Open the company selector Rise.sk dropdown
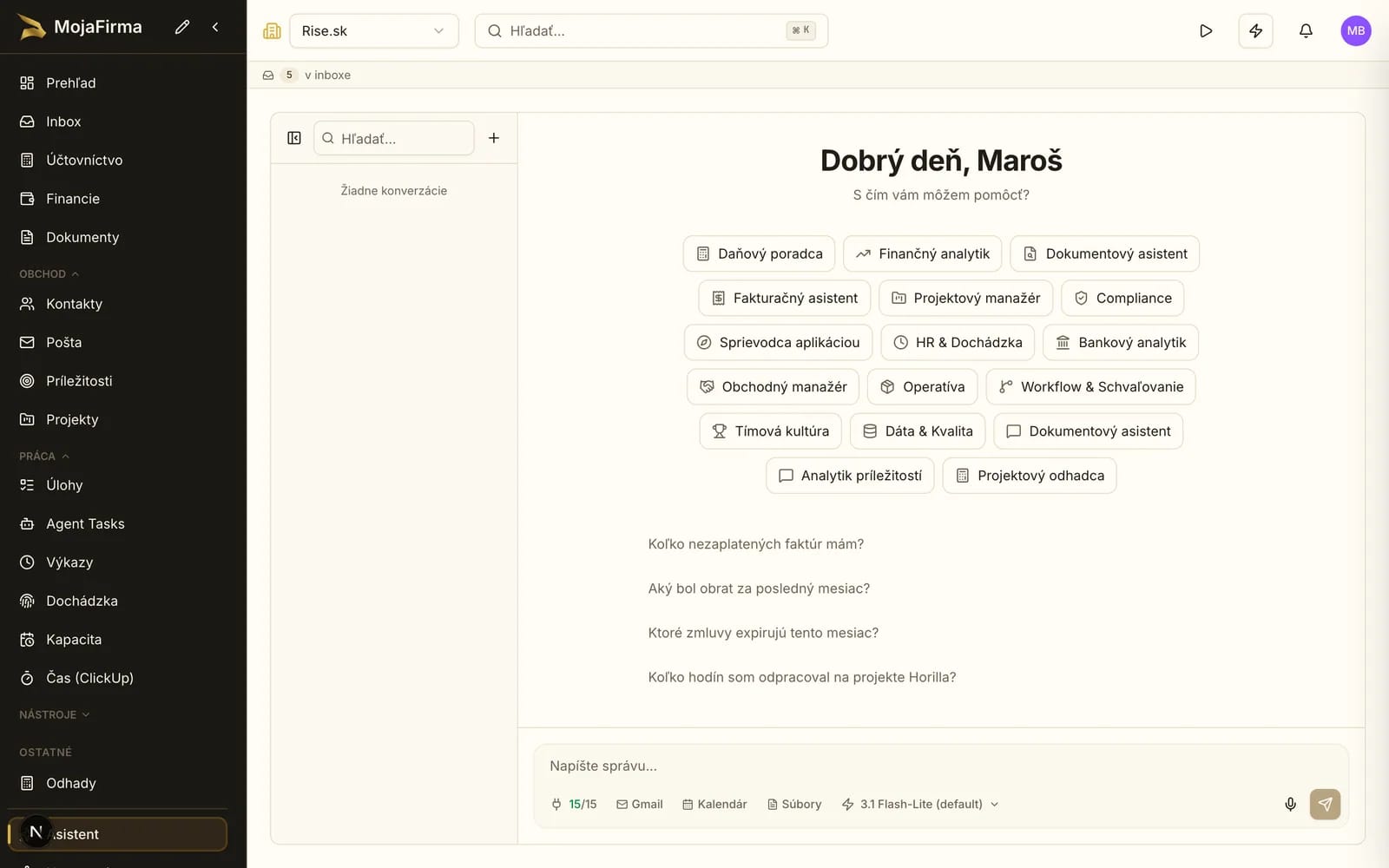 click(373, 30)
